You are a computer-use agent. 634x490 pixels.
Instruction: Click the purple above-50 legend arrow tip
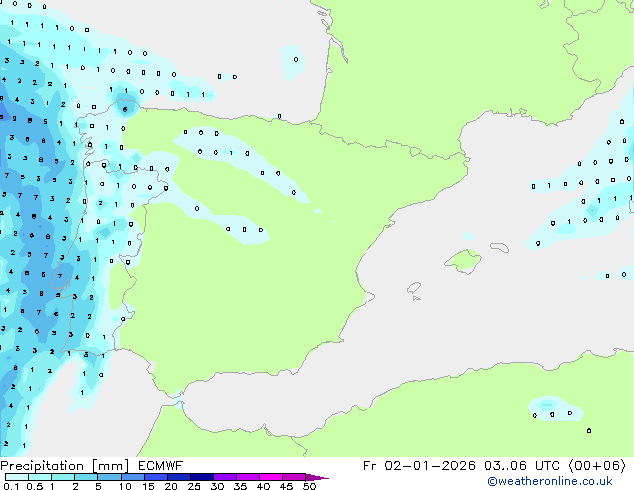coord(317,477)
